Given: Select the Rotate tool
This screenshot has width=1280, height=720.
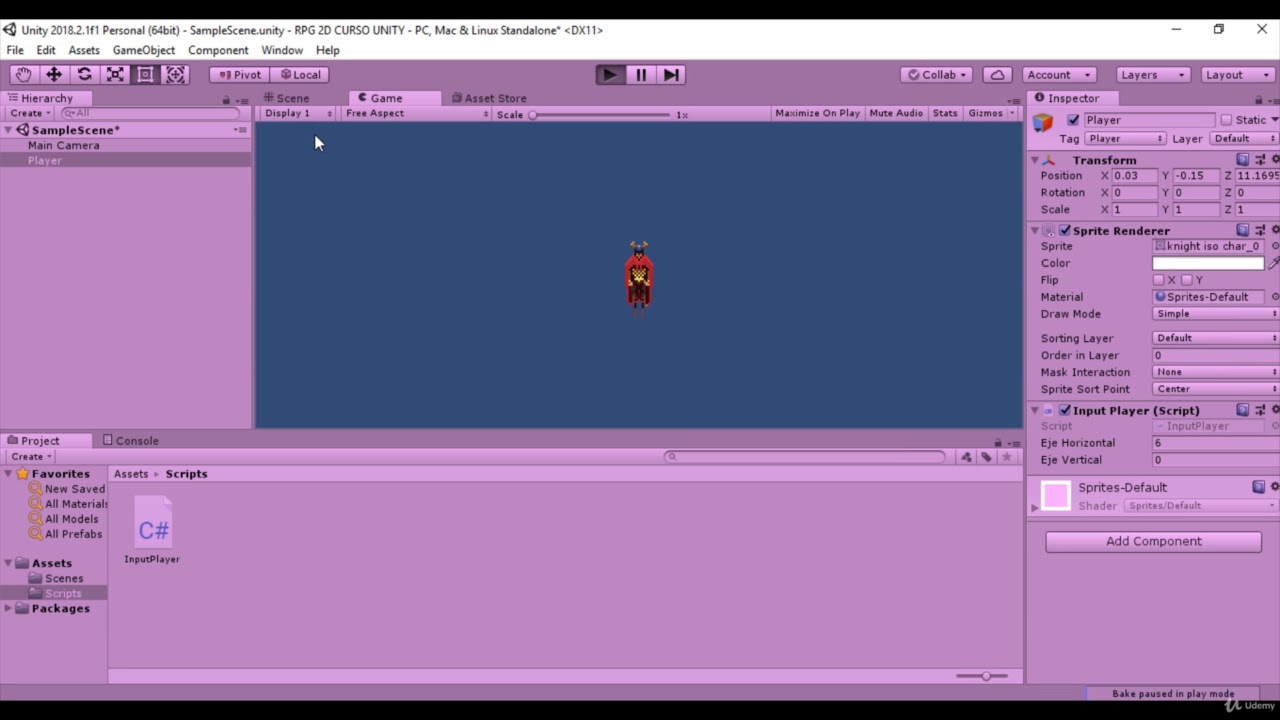Looking at the screenshot, I should pos(85,74).
